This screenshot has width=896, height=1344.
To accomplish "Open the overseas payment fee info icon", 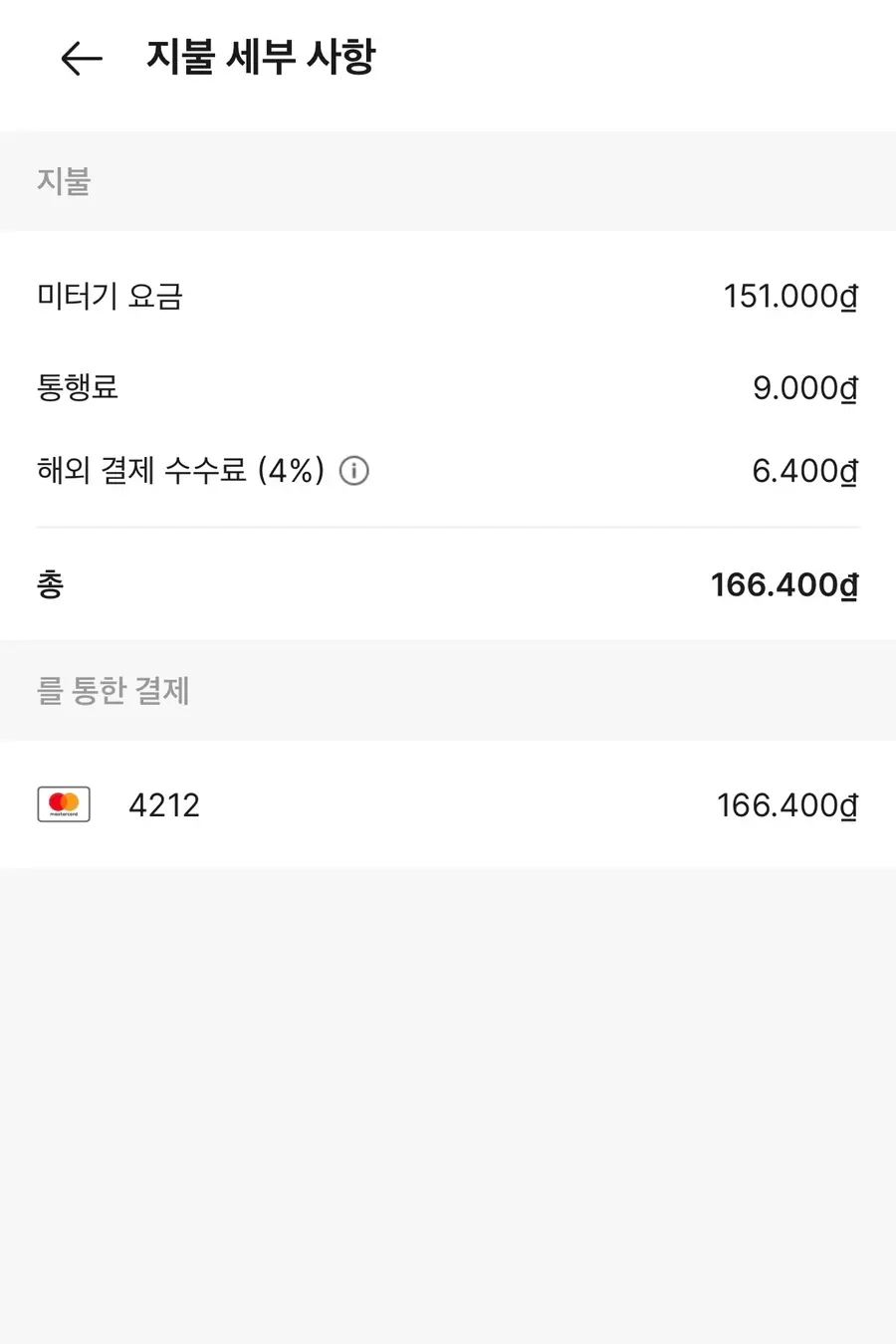I will click(x=354, y=471).
